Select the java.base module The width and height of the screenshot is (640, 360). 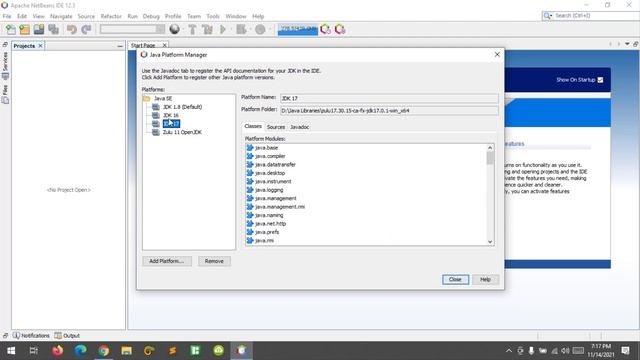click(266, 148)
